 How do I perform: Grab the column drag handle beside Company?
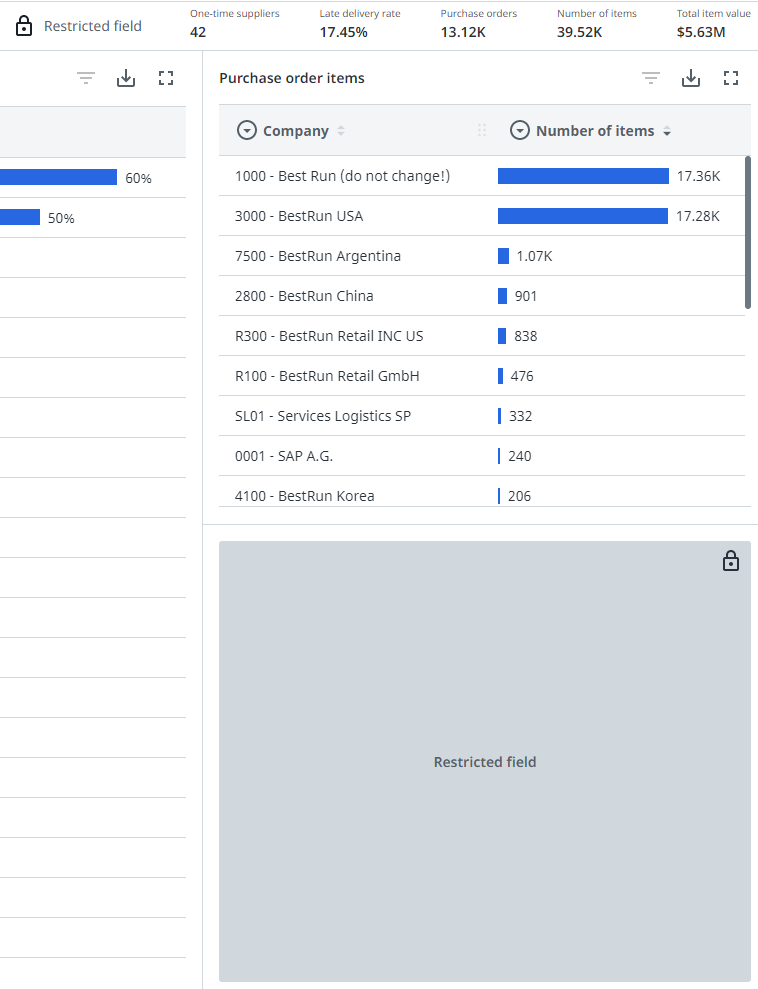pos(482,131)
